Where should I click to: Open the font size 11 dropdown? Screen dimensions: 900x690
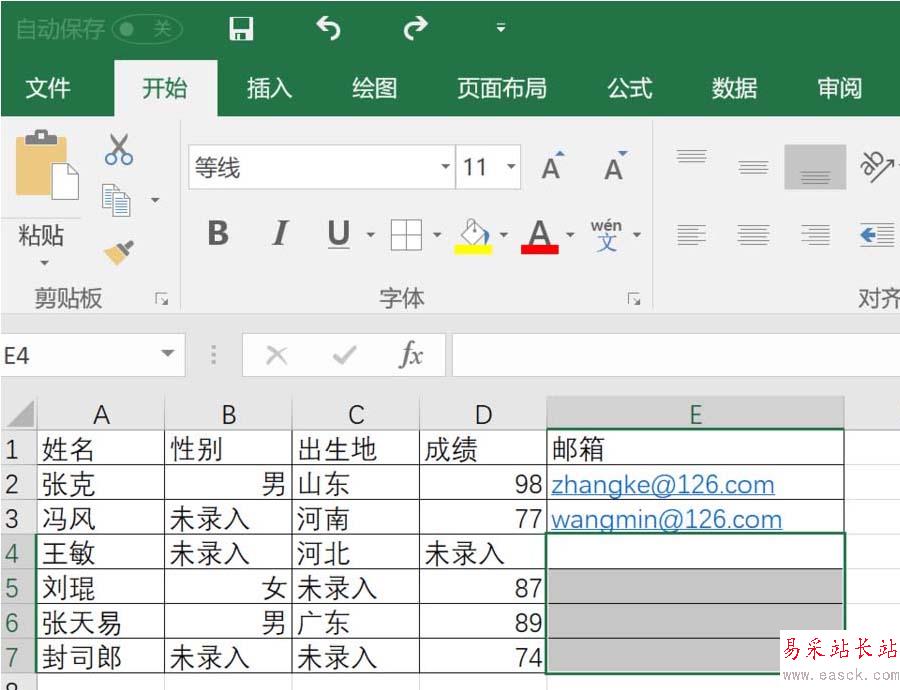tap(511, 166)
